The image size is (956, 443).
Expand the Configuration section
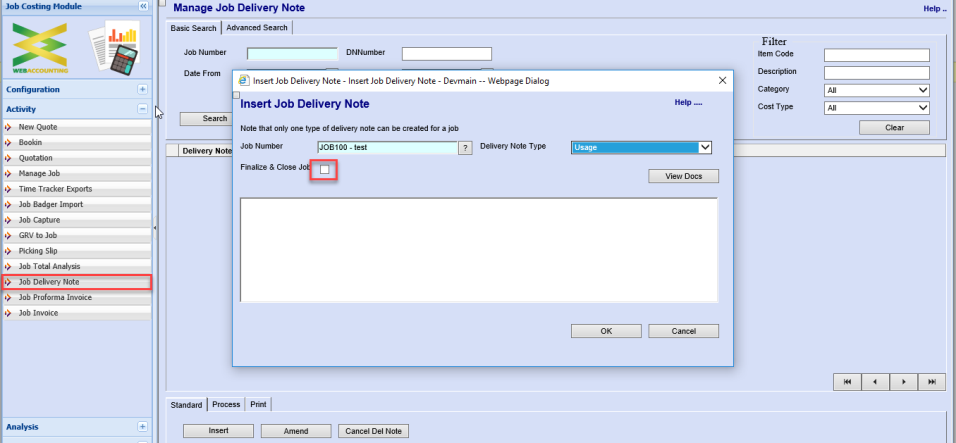(x=143, y=89)
